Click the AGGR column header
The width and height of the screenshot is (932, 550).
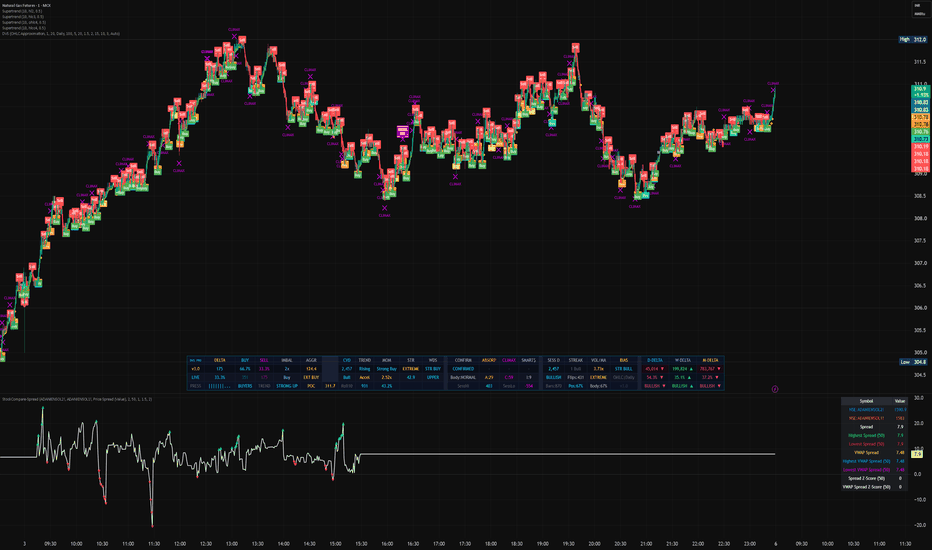coord(311,360)
